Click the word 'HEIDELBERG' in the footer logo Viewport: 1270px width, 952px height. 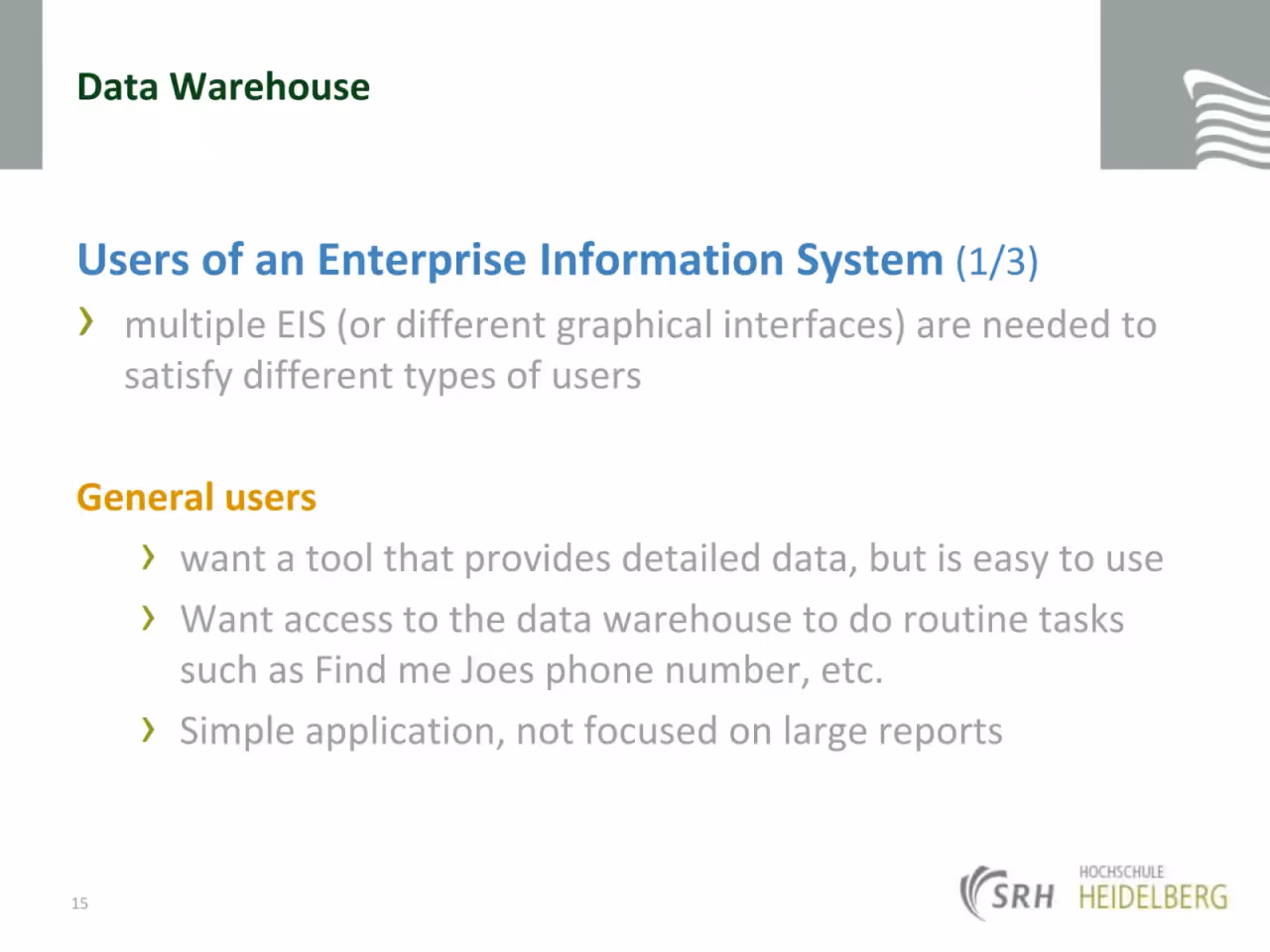[1153, 897]
